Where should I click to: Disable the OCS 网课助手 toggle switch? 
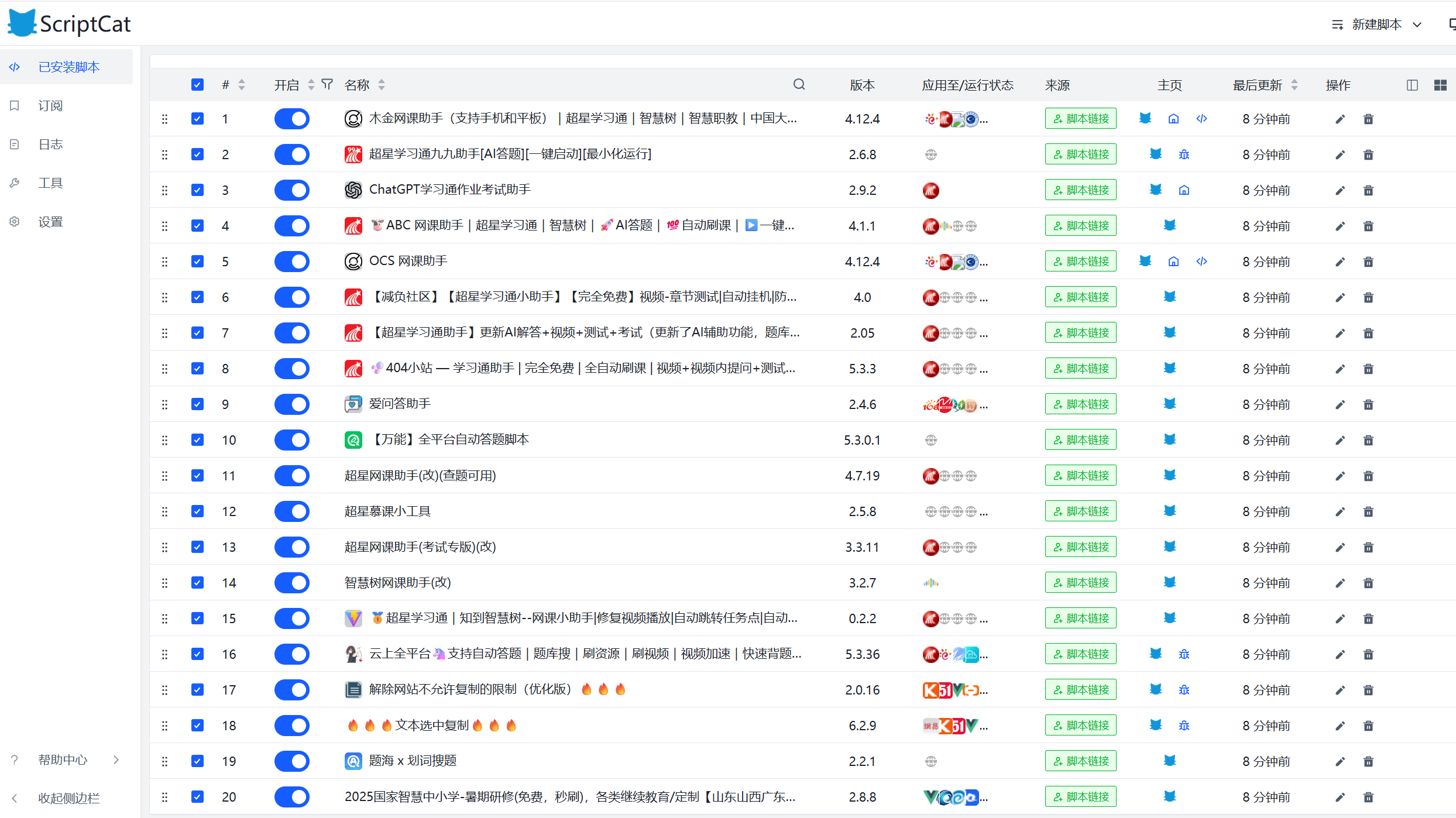[291, 262]
